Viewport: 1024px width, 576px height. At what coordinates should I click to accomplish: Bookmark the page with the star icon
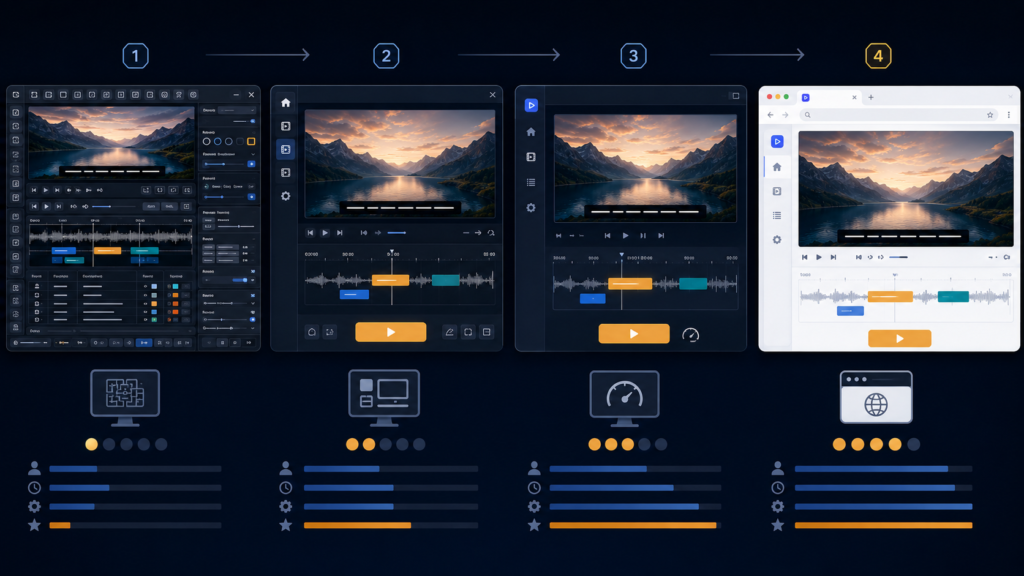pyautogui.click(x=990, y=115)
